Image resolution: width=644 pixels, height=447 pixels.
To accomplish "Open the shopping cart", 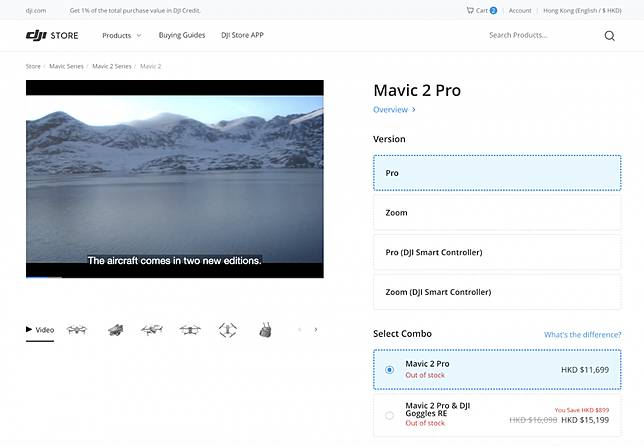I will pos(481,10).
